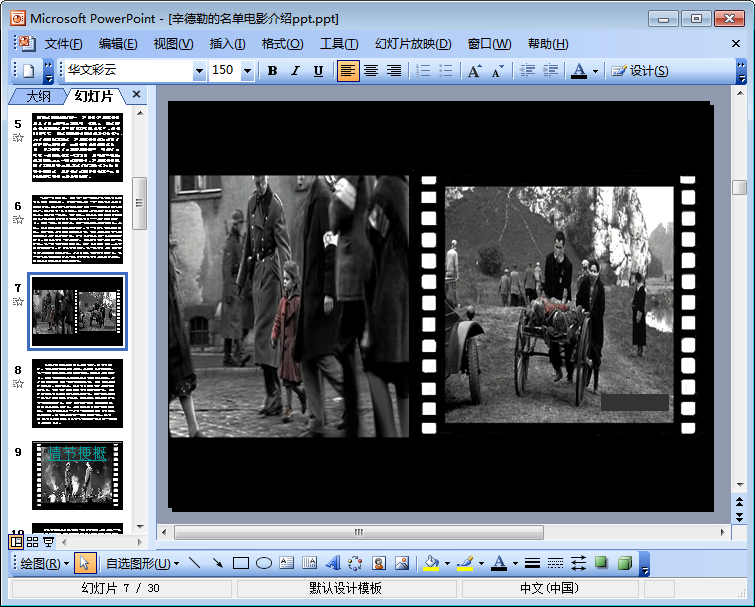Open fill color dropdown arrow
The image size is (755, 607).
(447, 563)
